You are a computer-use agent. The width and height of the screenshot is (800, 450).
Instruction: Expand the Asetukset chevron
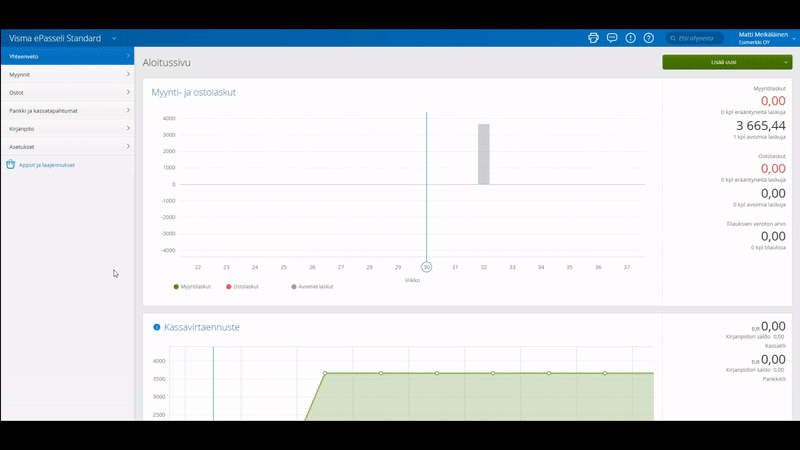(128, 146)
